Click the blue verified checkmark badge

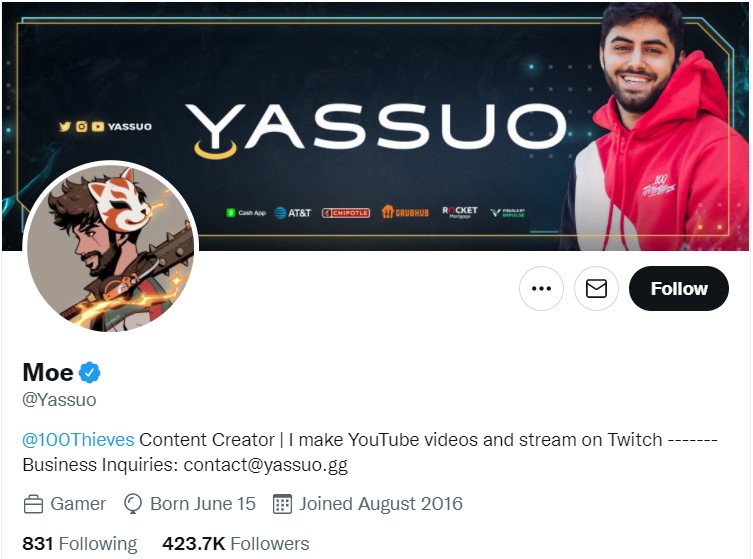point(89,373)
